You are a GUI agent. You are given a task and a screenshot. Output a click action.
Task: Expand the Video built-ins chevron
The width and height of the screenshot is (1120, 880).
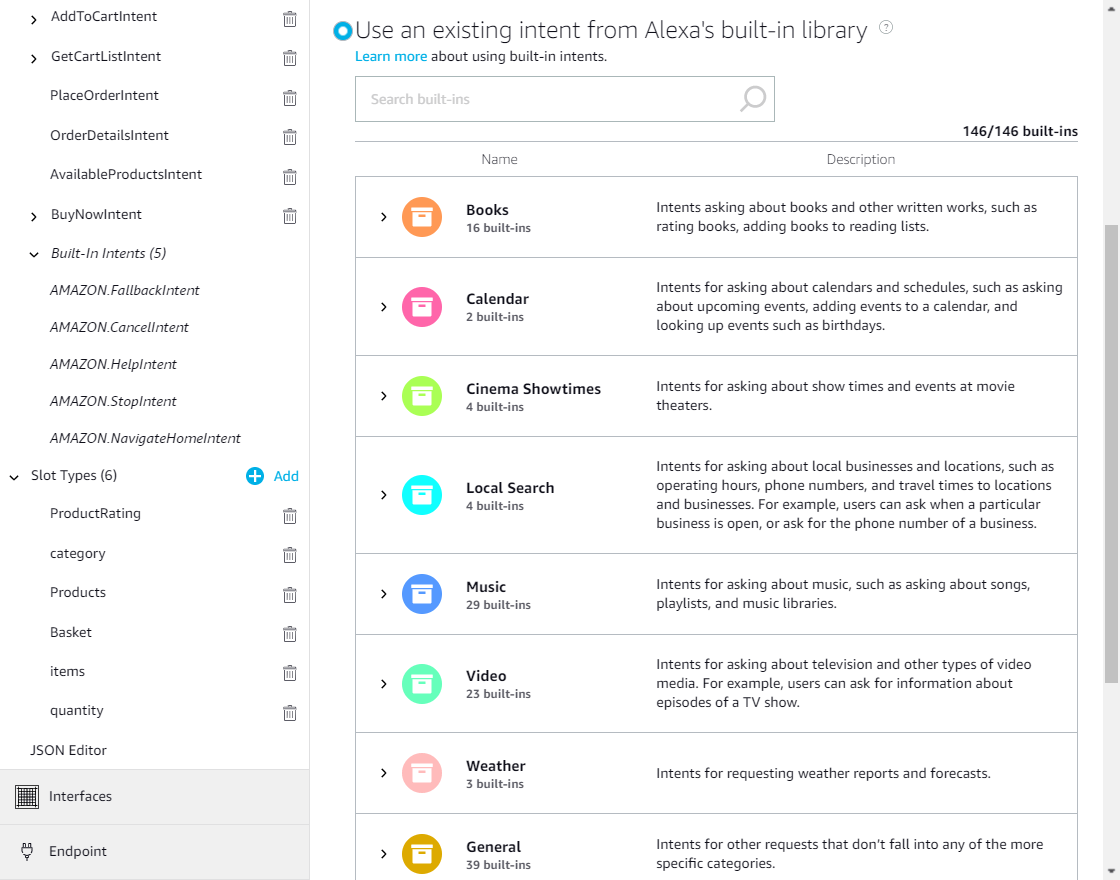tap(384, 684)
